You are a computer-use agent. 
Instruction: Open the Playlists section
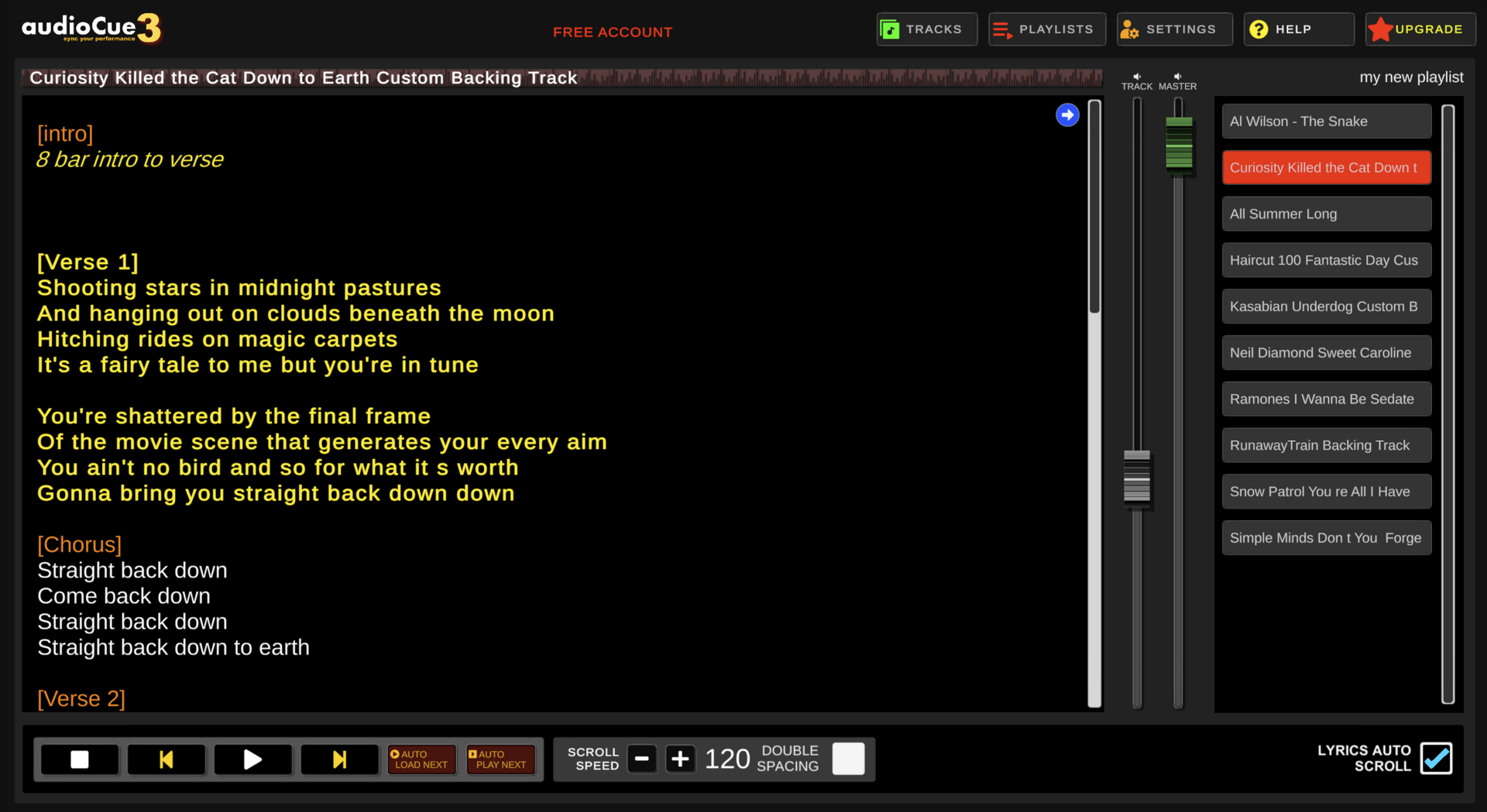[x=1046, y=29]
